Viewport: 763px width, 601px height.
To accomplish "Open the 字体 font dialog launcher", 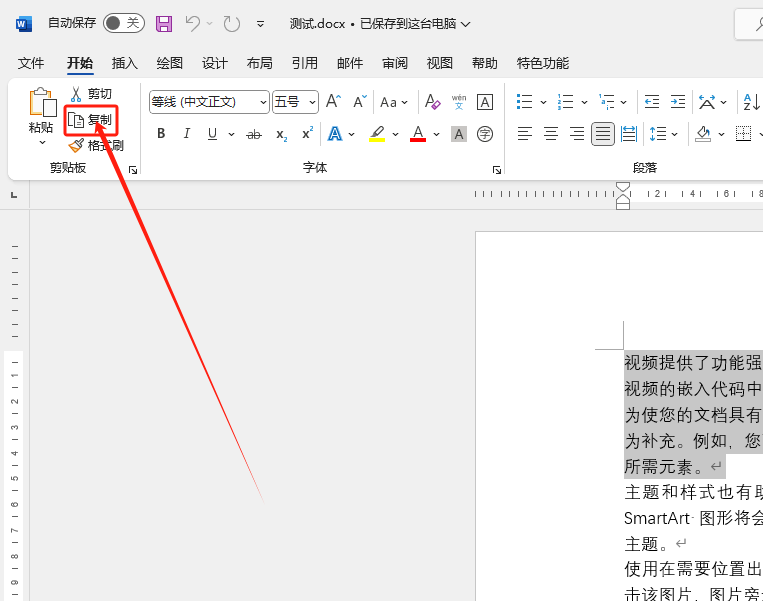I will [x=497, y=170].
